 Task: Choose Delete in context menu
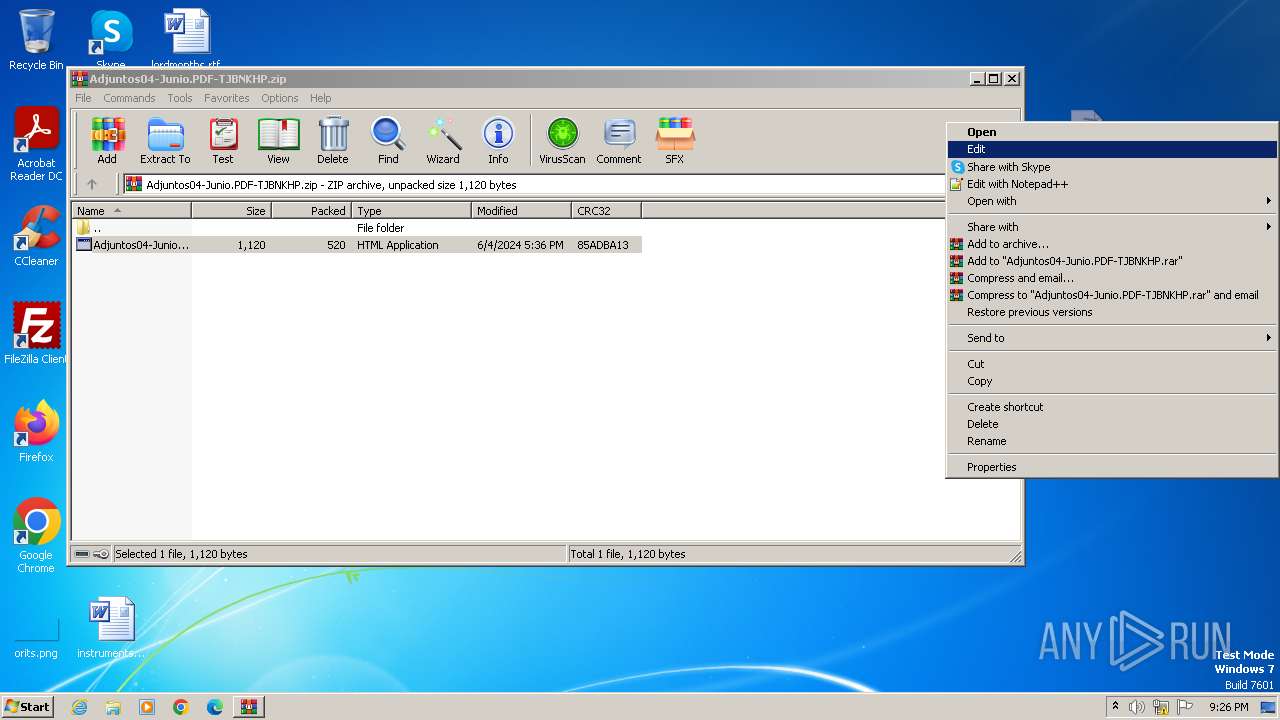coord(1111,424)
